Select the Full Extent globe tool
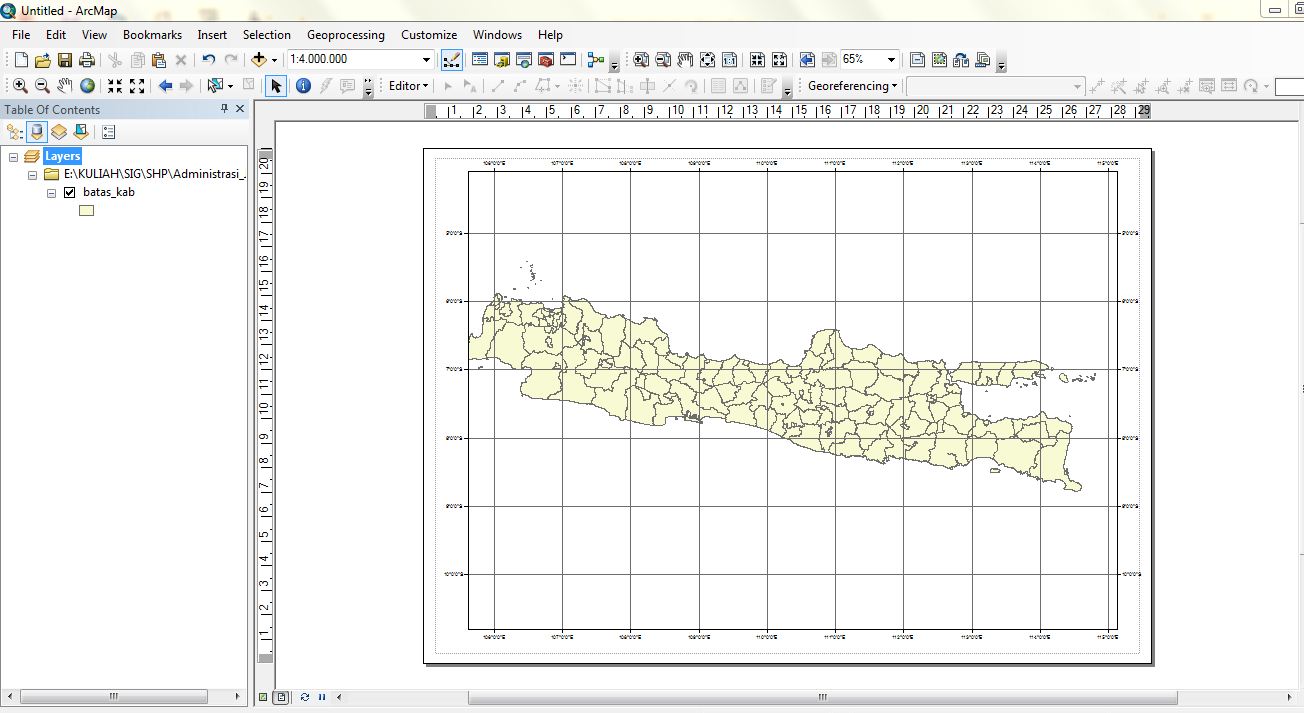 coord(88,86)
